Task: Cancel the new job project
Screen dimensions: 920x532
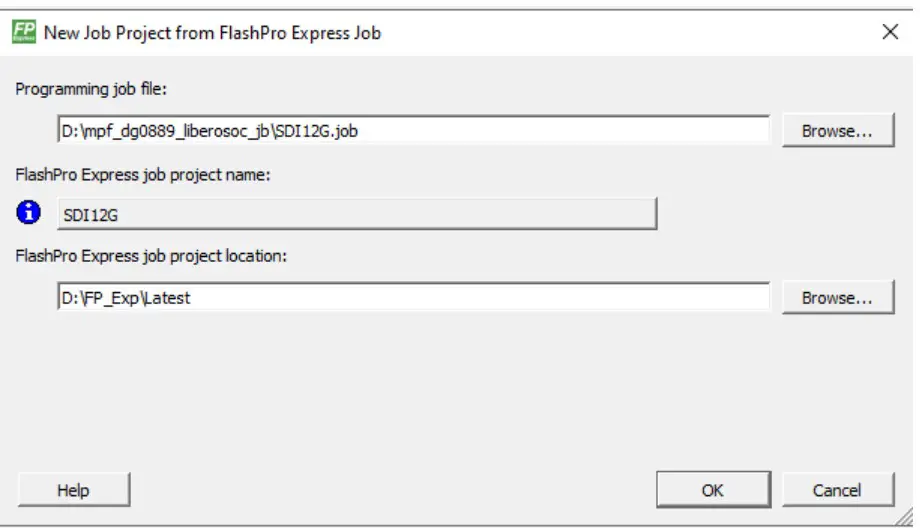Action: click(836, 490)
